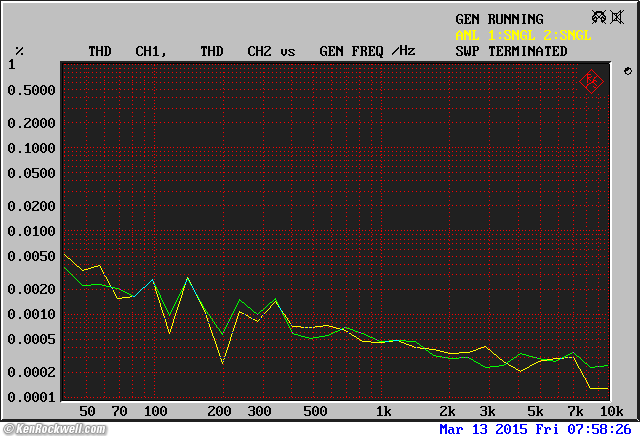Click the red Rohde & Schwarz diamond logo
The image size is (640, 436).
pos(592,79)
